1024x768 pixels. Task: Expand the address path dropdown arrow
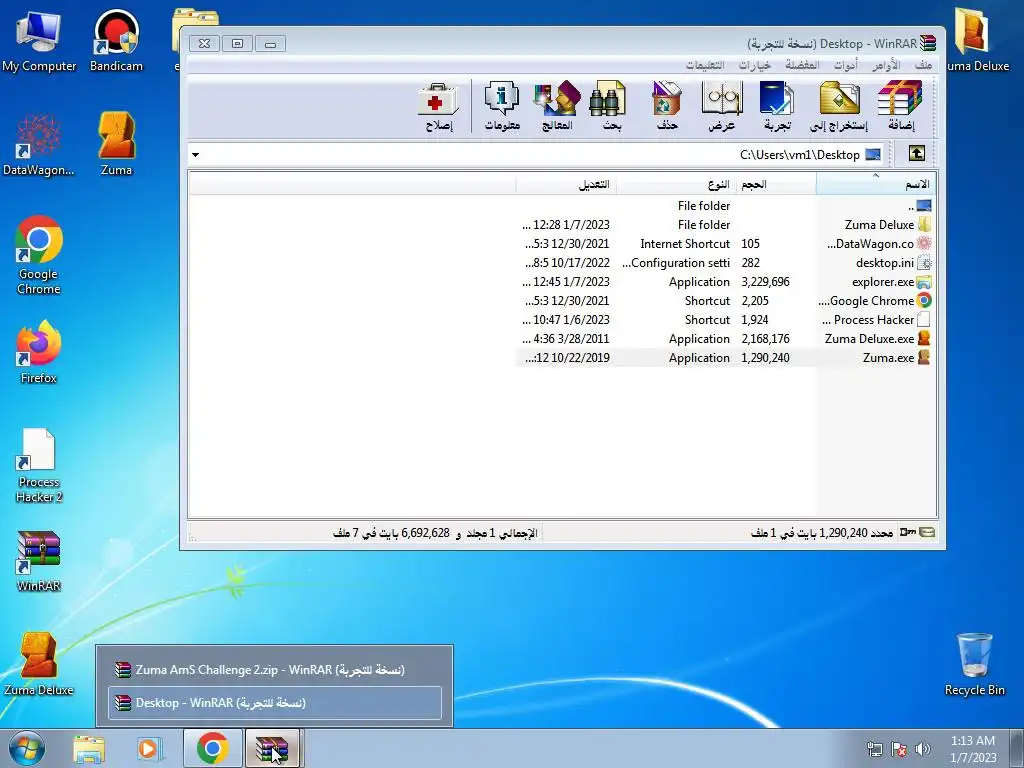[195, 155]
